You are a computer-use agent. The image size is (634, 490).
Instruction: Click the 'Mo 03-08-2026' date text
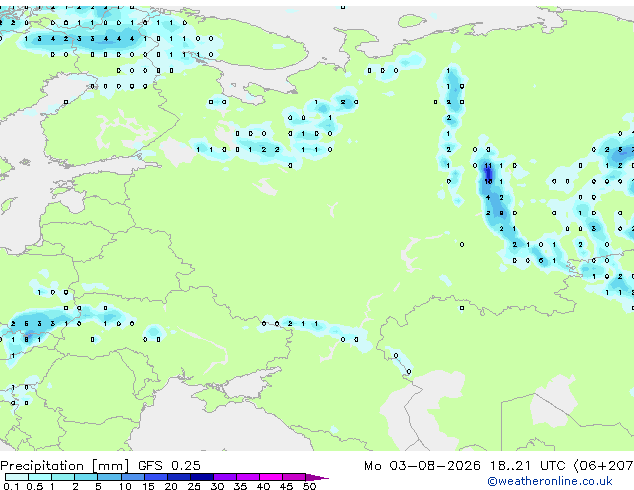click(x=422, y=466)
